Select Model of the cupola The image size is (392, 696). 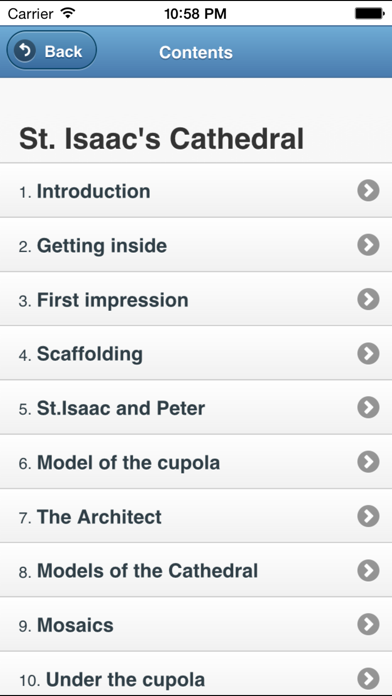196,462
